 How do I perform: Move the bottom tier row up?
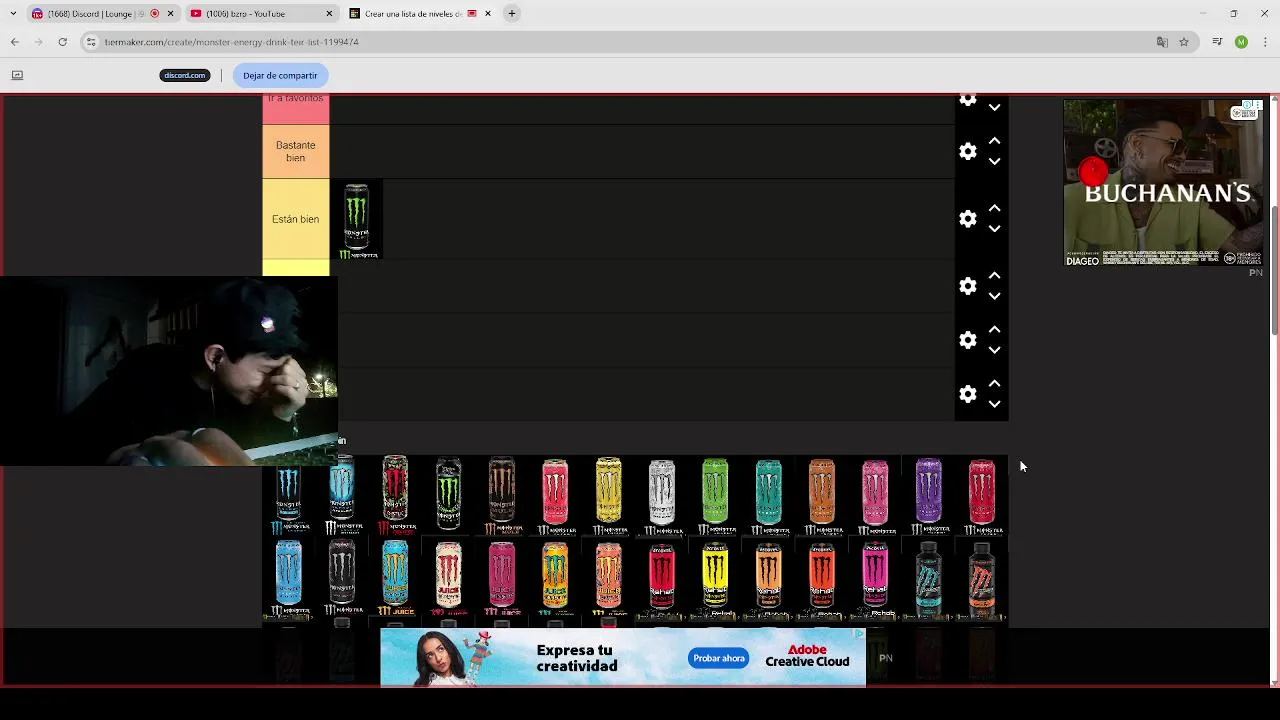[994, 384]
